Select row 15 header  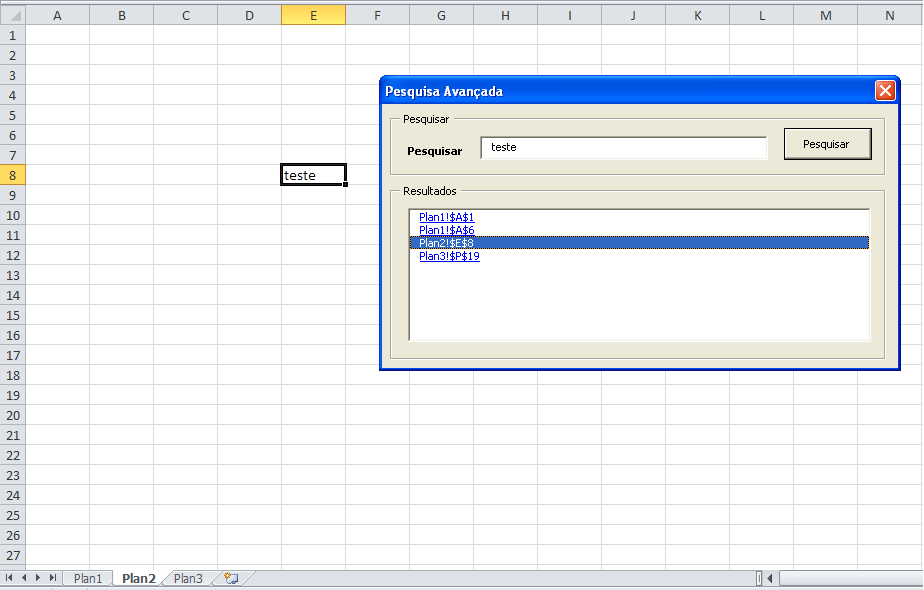point(12,315)
